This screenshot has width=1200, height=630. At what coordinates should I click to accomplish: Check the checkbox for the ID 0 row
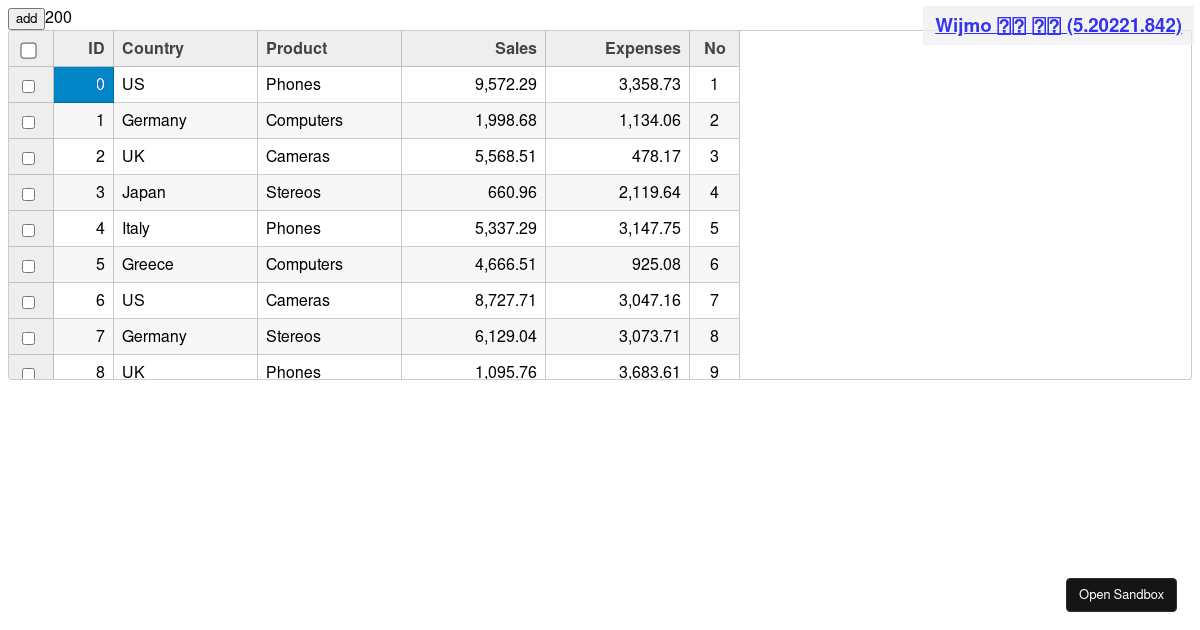pos(29,86)
